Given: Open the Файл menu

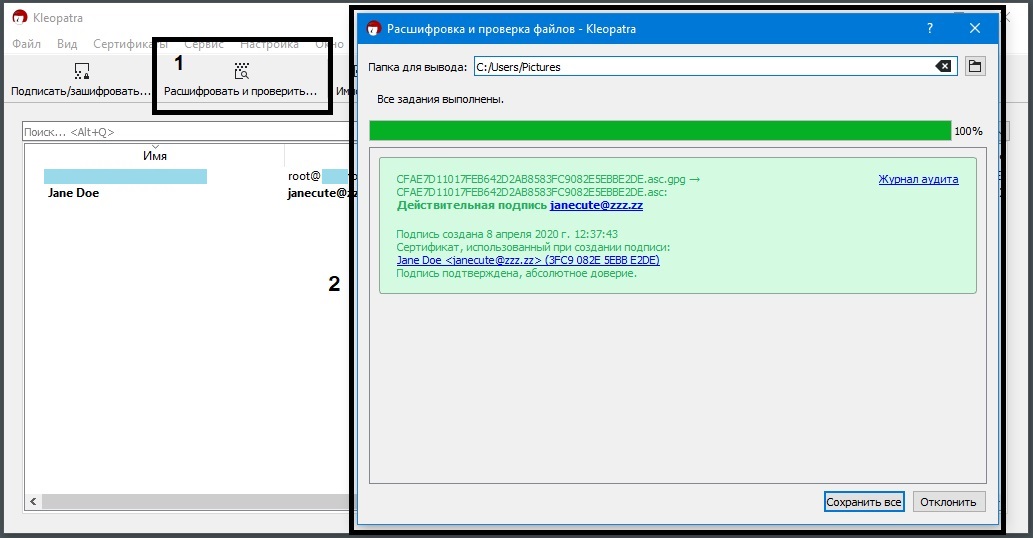Looking at the screenshot, I should click(x=26, y=44).
